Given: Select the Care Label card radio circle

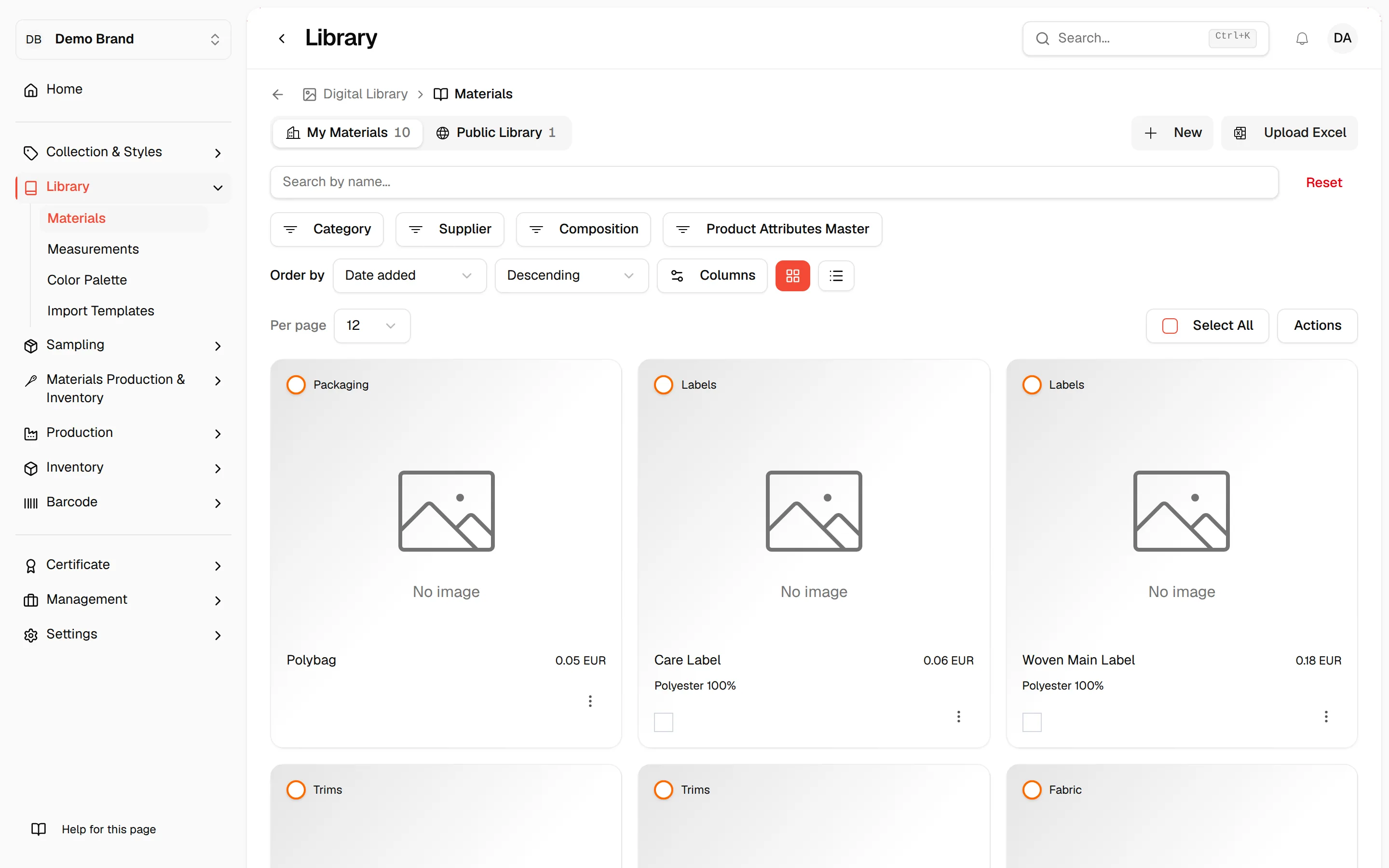Looking at the screenshot, I should pos(664,385).
